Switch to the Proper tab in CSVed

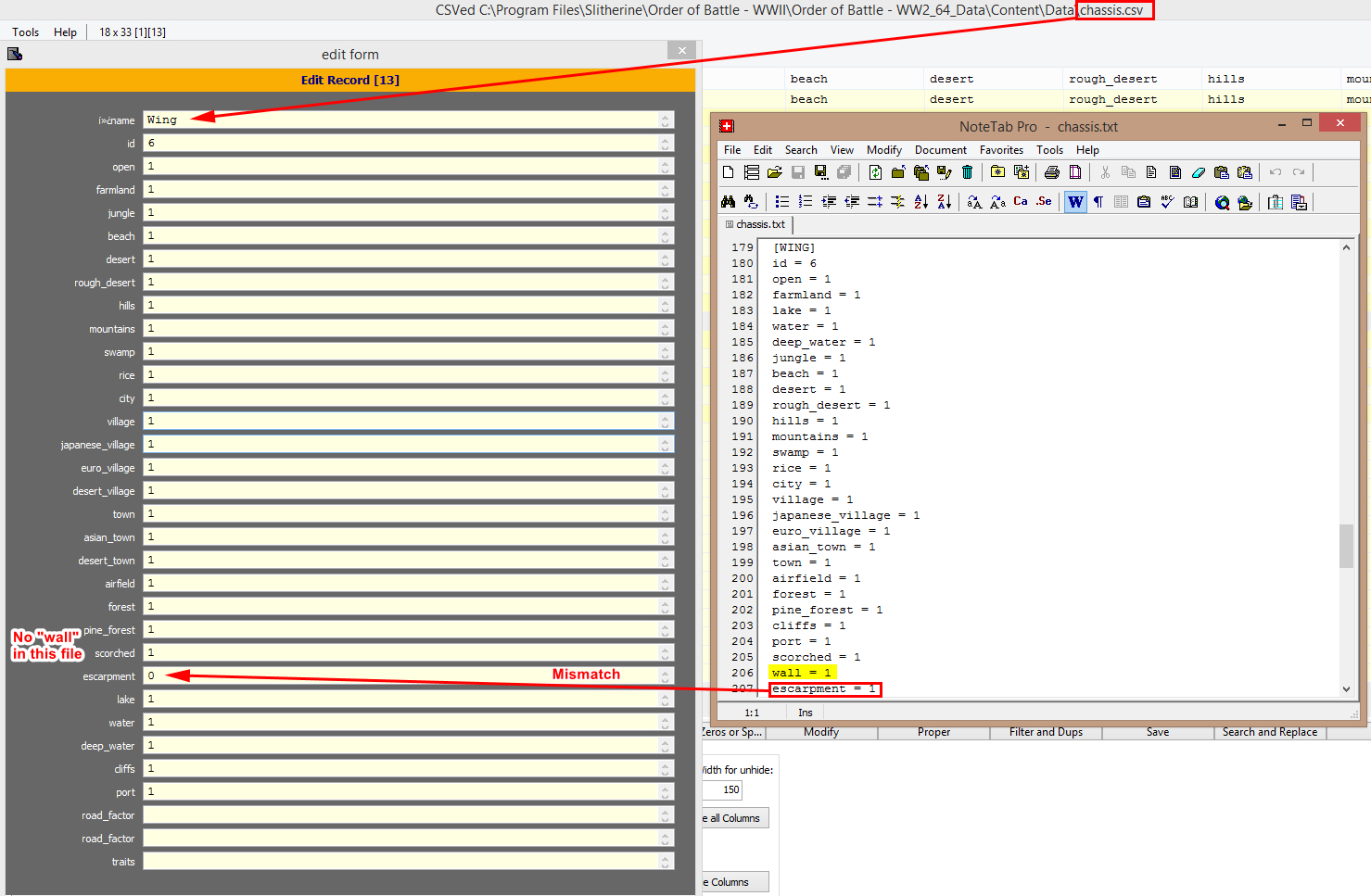[934, 732]
